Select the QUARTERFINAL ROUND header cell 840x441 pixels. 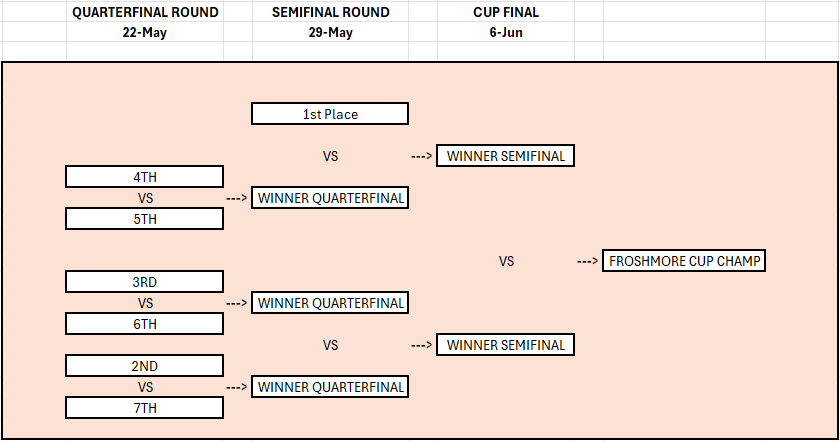tap(144, 12)
